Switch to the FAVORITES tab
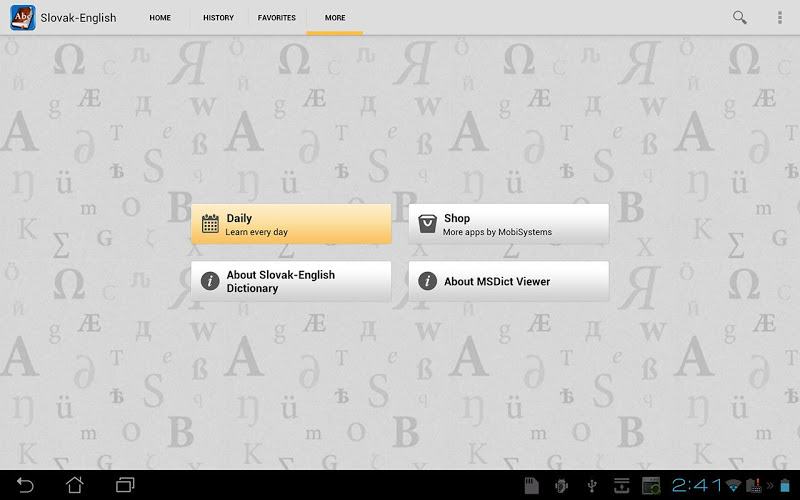Image resolution: width=800 pixels, height=500 pixels. pos(277,17)
